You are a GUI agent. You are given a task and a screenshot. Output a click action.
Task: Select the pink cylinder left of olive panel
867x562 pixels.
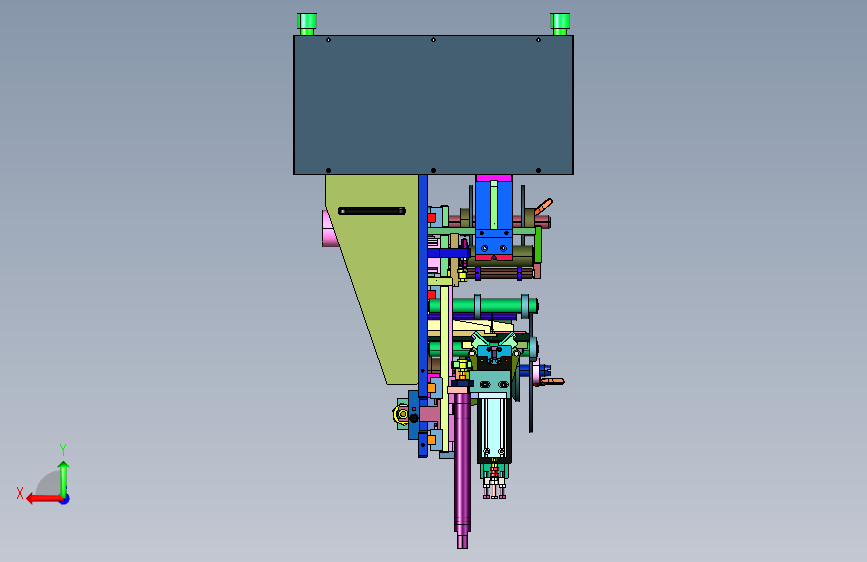(x=330, y=228)
